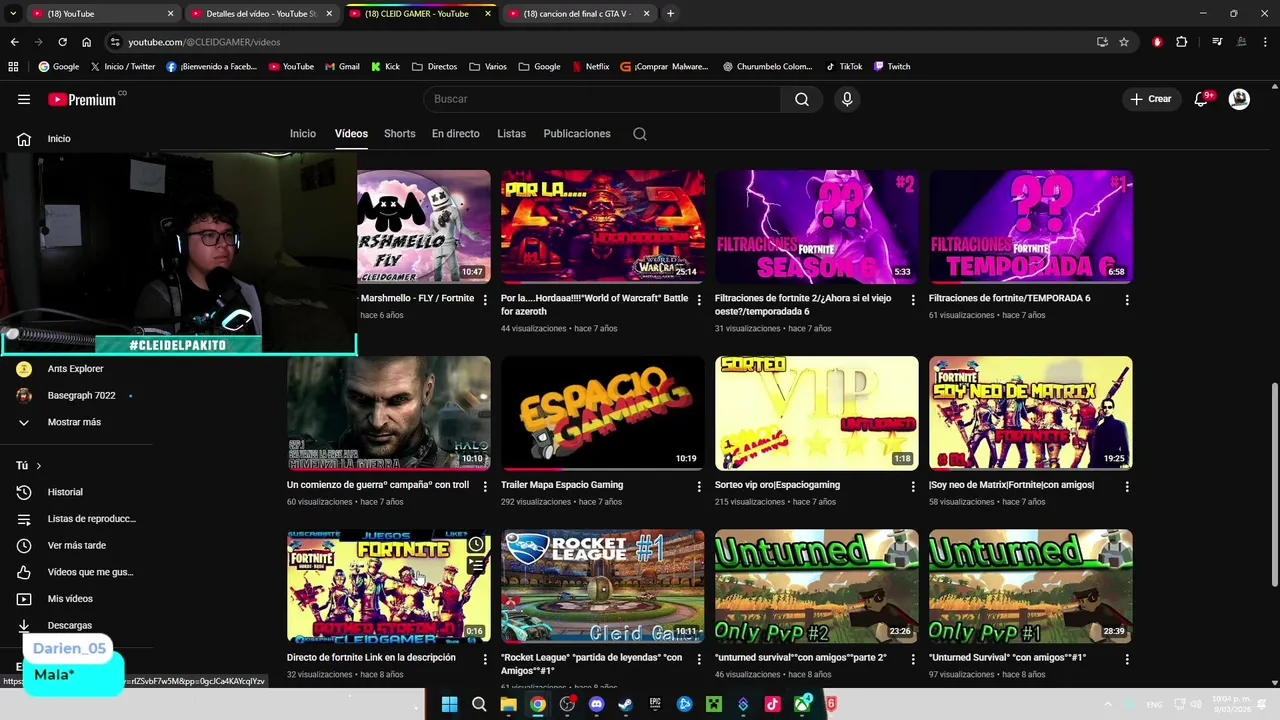The width and height of the screenshot is (1280, 720).
Task: Click the Crear button
Action: coord(1151,99)
